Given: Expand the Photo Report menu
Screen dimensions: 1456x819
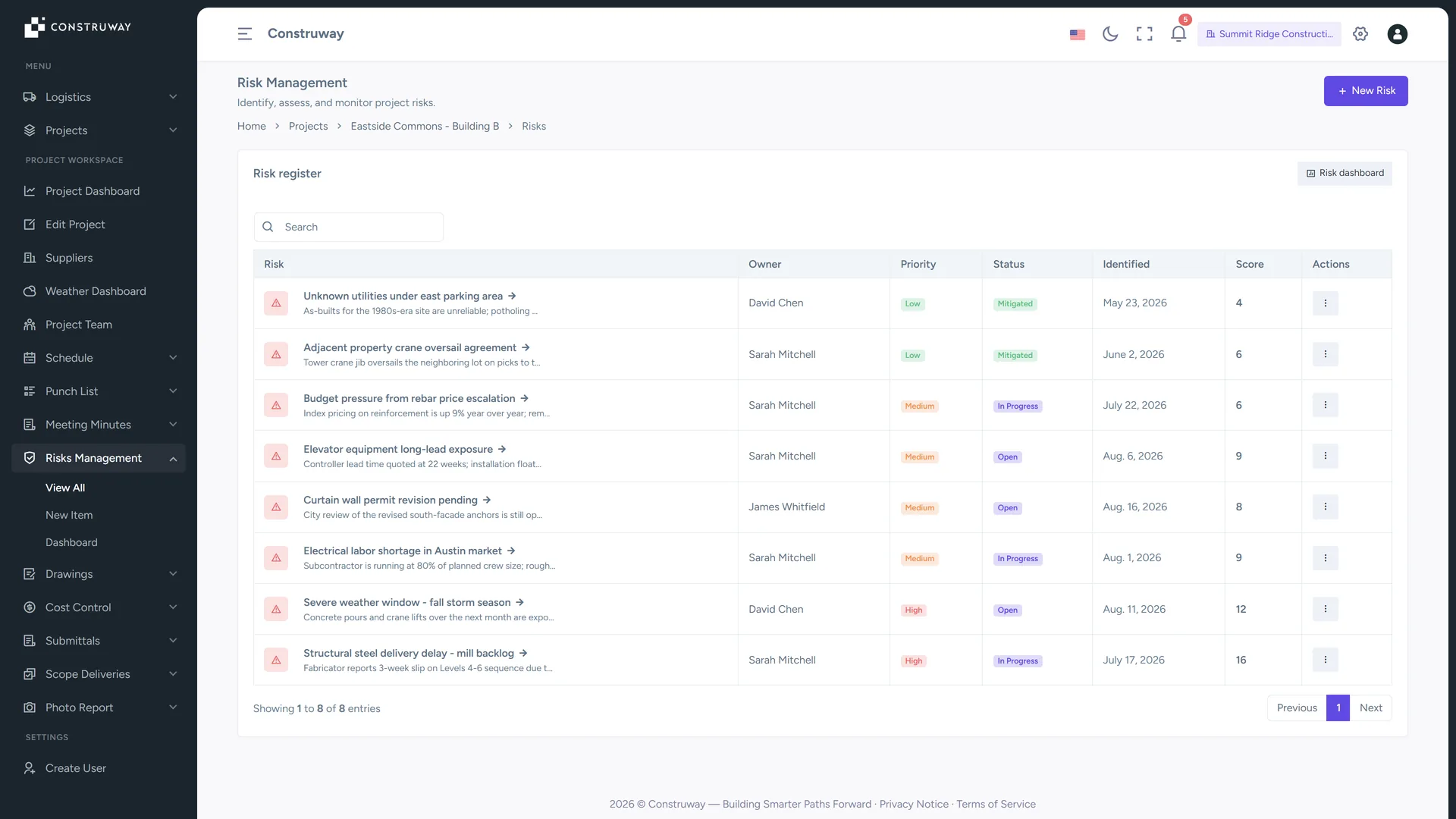Looking at the screenshot, I should (99, 708).
